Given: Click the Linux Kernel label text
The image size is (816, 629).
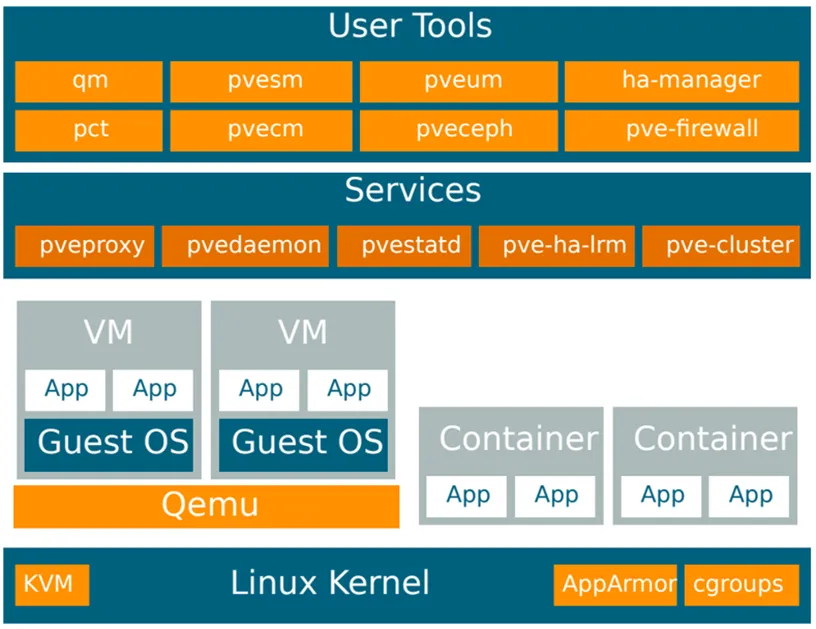Looking at the screenshot, I should click(x=329, y=583).
